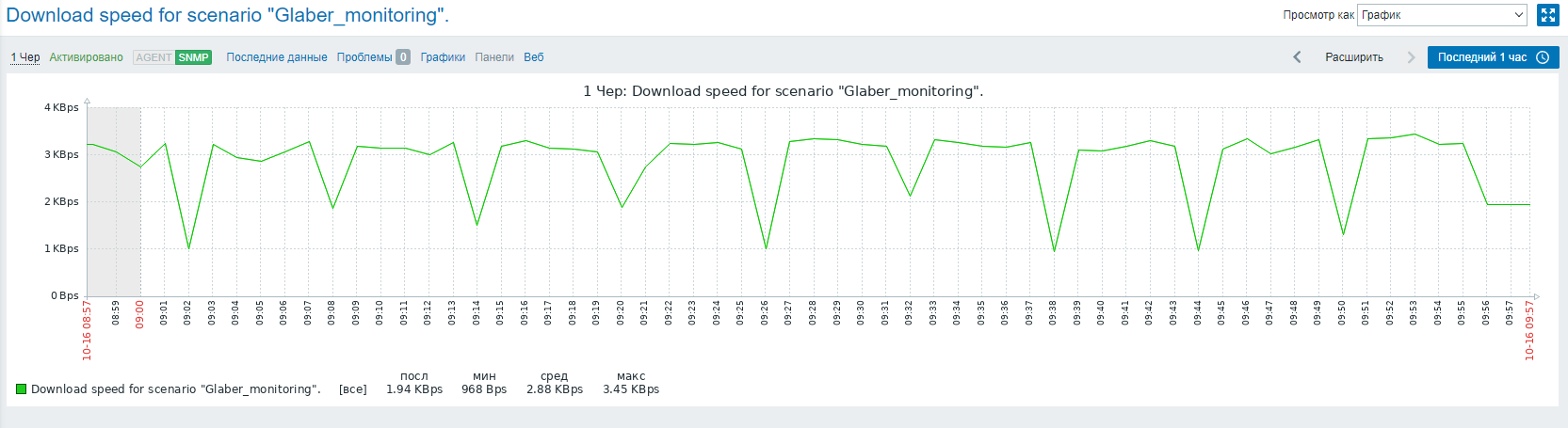Open the Веб link
The width and height of the screenshot is (1568, 428).
534,57
